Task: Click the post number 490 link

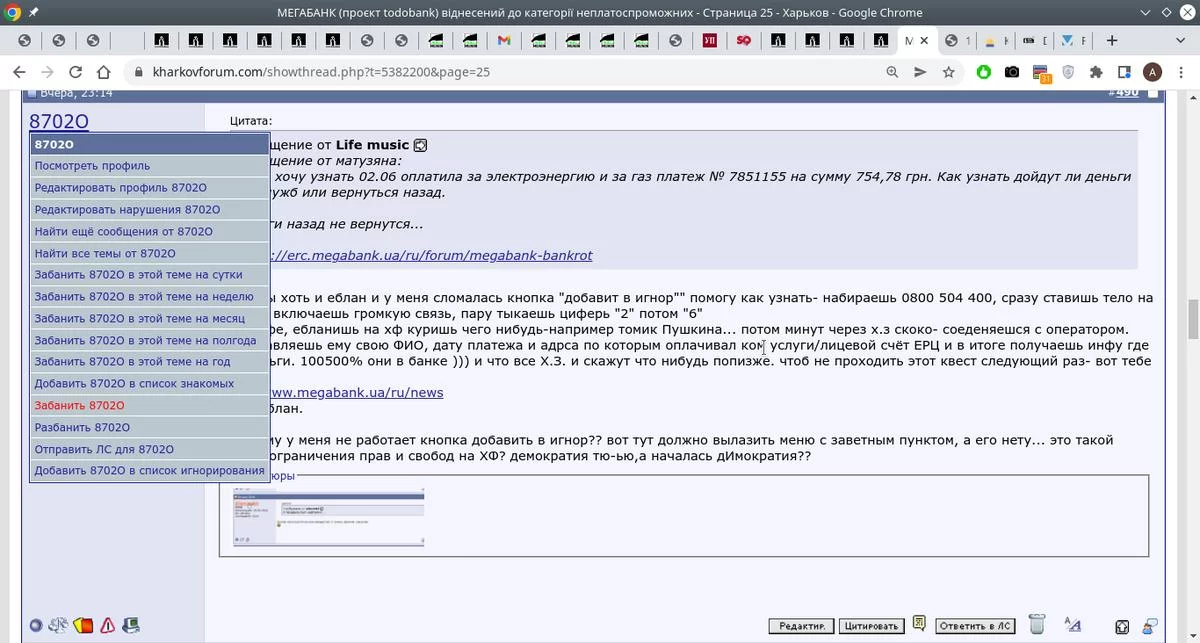Action: 1127,93
